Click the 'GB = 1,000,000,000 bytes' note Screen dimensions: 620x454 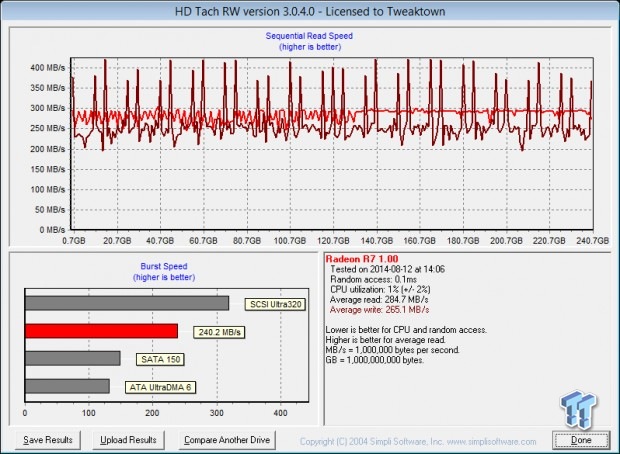[x=374, y=360]
